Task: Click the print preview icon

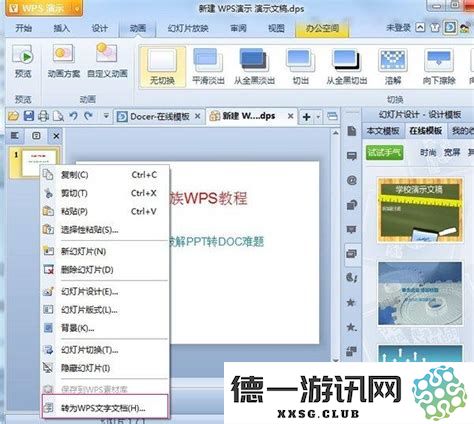Action: tap(58, 116)
